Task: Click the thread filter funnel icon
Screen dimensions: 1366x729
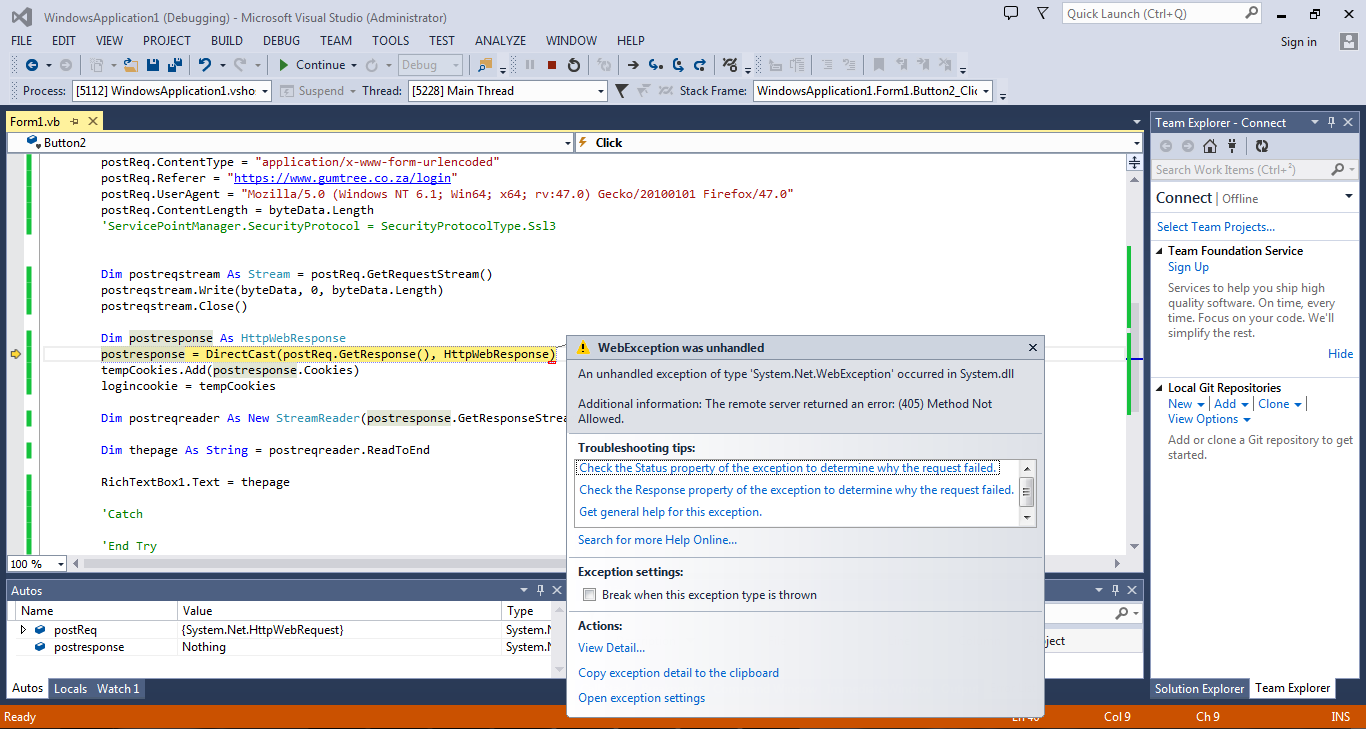Action: pyautogui.click(x=621, y=91)
